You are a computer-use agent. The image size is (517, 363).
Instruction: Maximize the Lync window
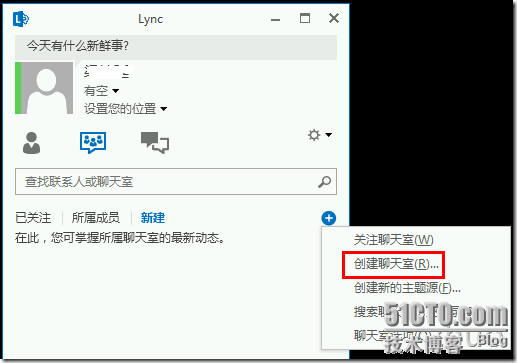click(x=305, y=18)
